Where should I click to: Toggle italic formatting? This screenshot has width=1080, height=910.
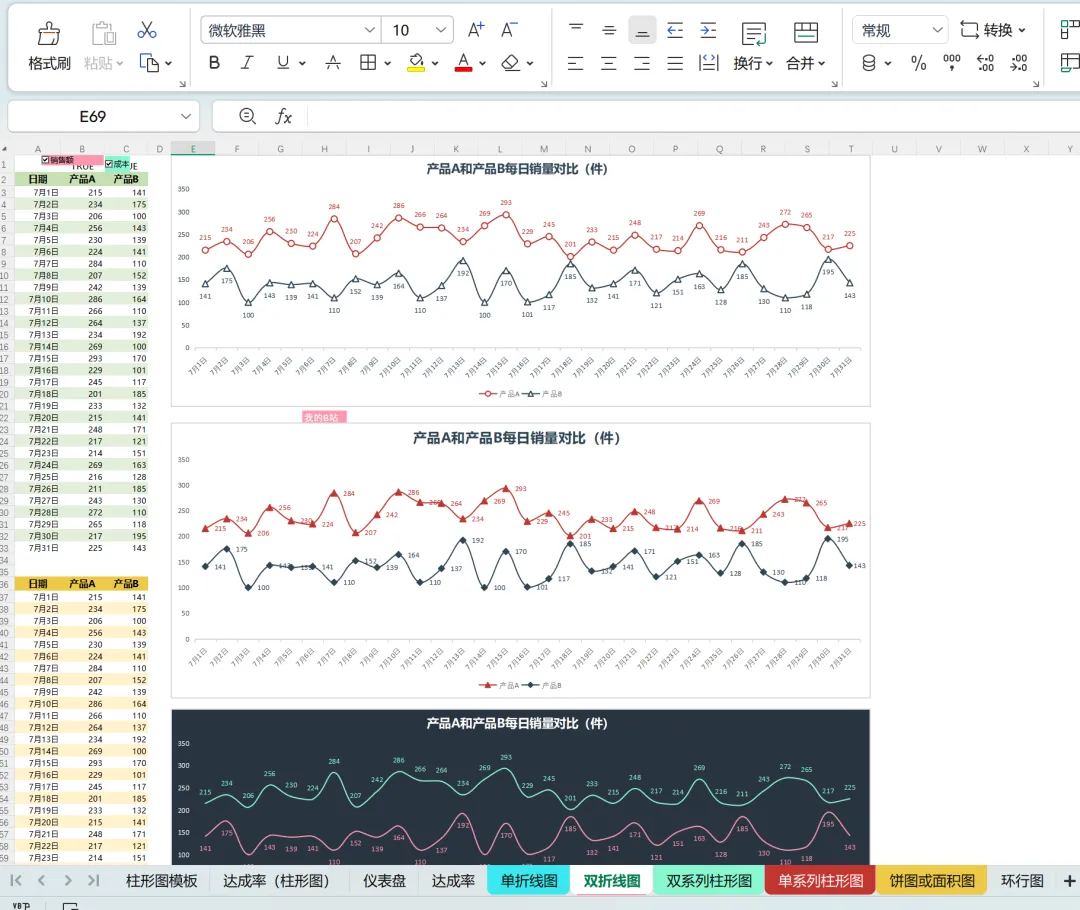click(247, 63)
